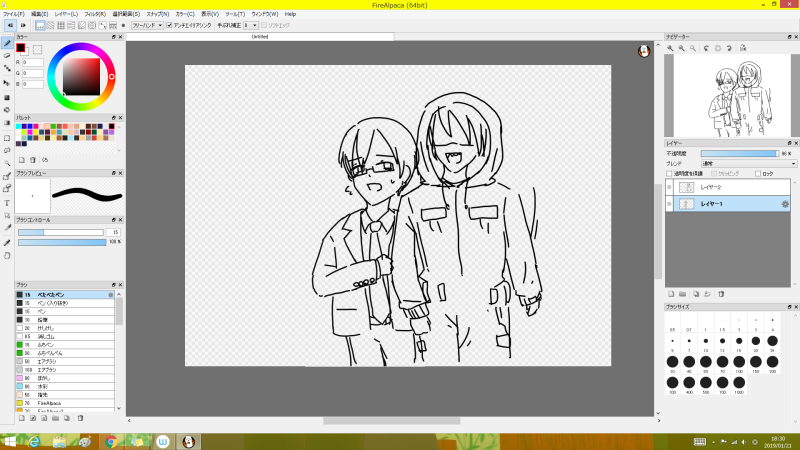The height and width of the screenshot is (450, 800).
Task: Enable the radial snap icon
Action: click(82, 25)
